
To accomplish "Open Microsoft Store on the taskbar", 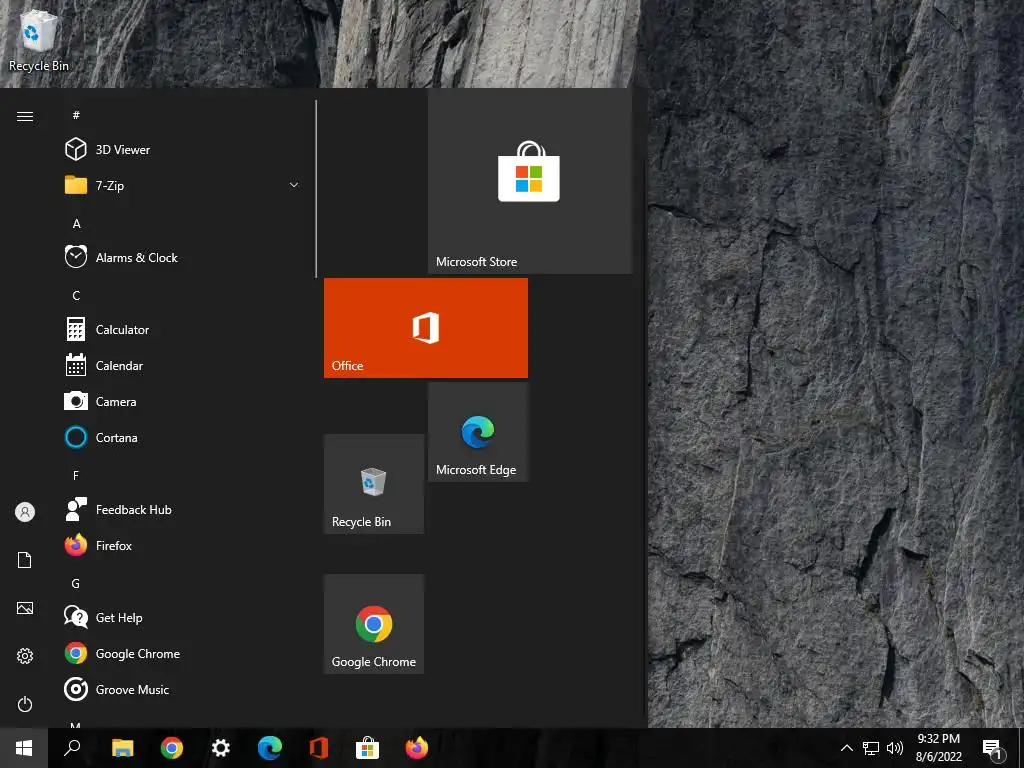I will 368,748.
